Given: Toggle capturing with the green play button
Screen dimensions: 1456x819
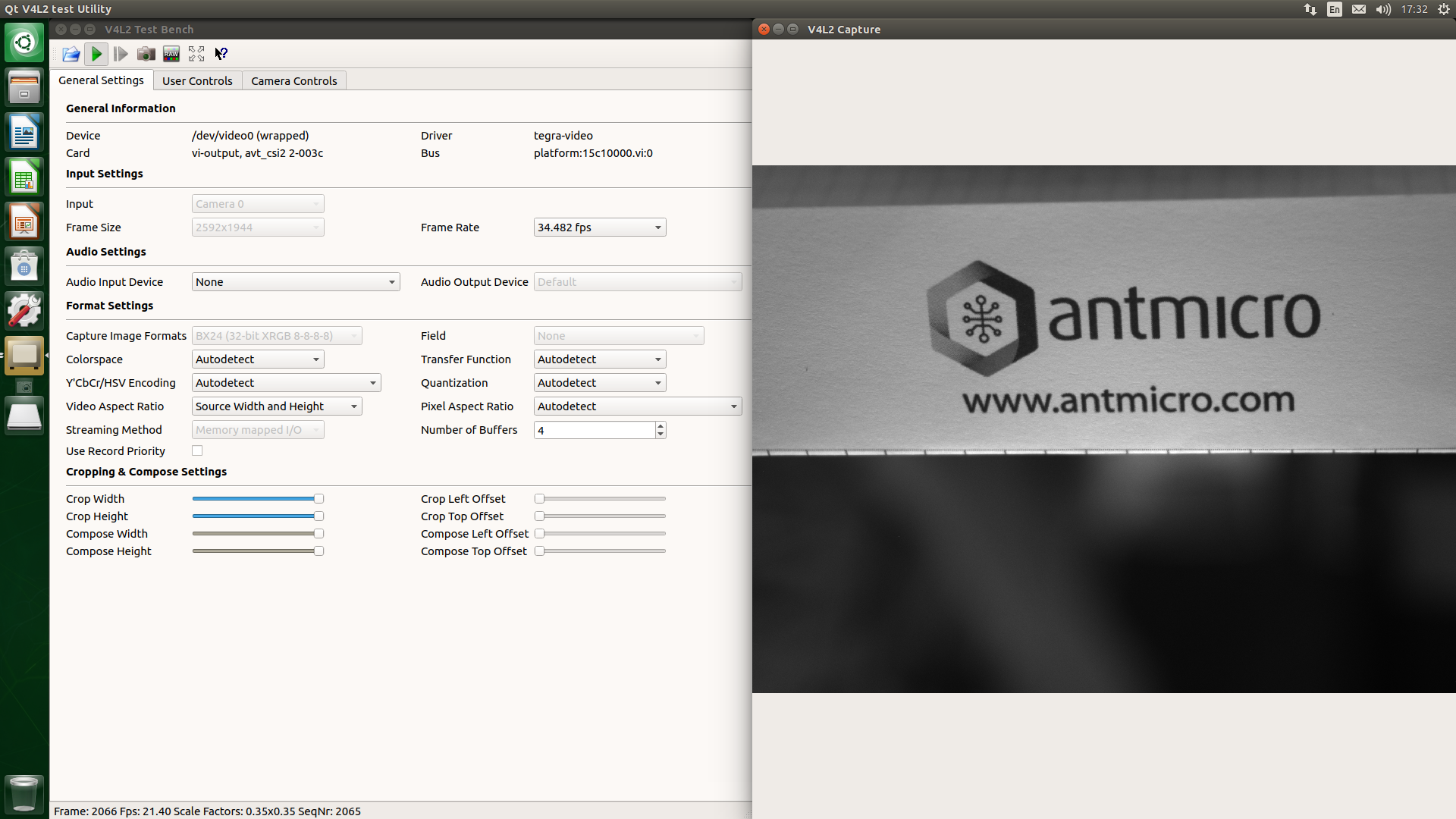Looking at the screenshot, I should click(x=96, y=54).
